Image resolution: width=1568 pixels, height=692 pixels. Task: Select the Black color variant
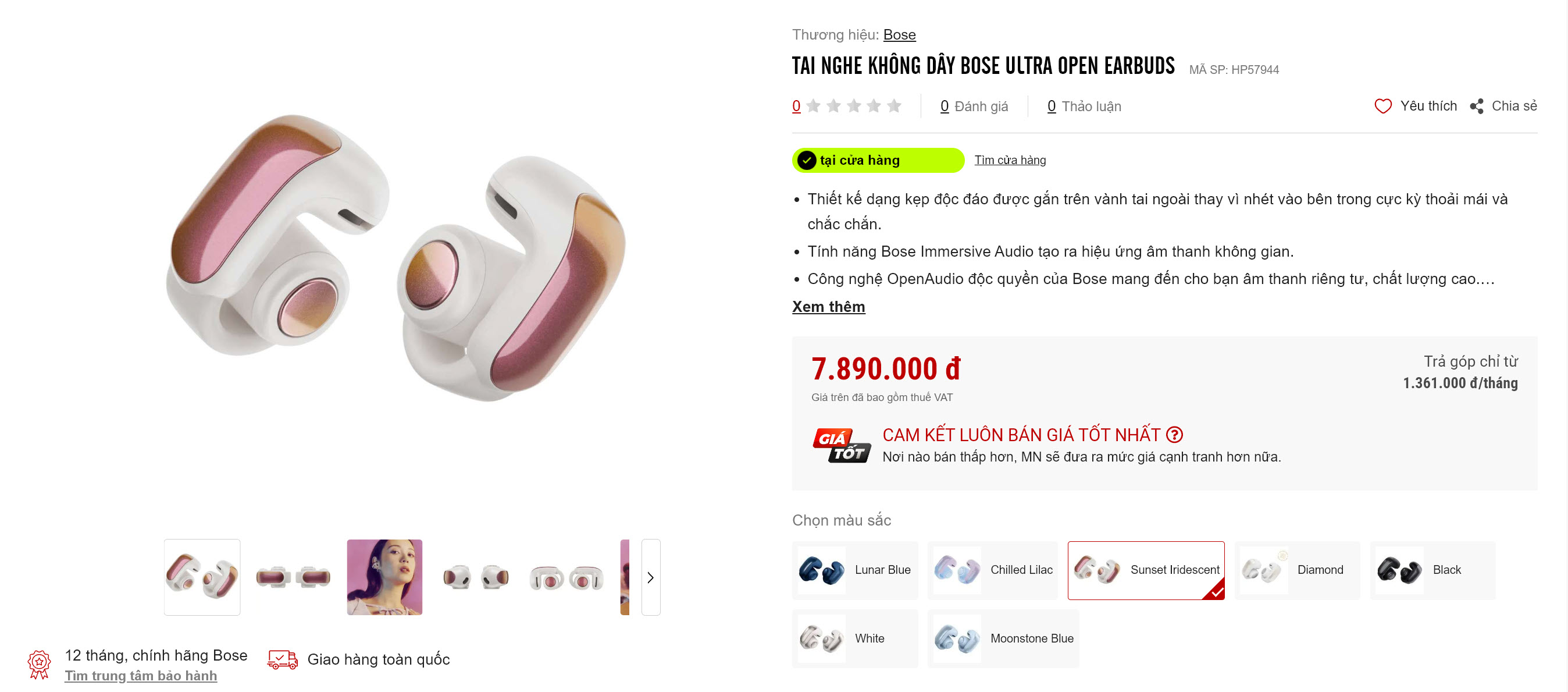(1432, 570)
